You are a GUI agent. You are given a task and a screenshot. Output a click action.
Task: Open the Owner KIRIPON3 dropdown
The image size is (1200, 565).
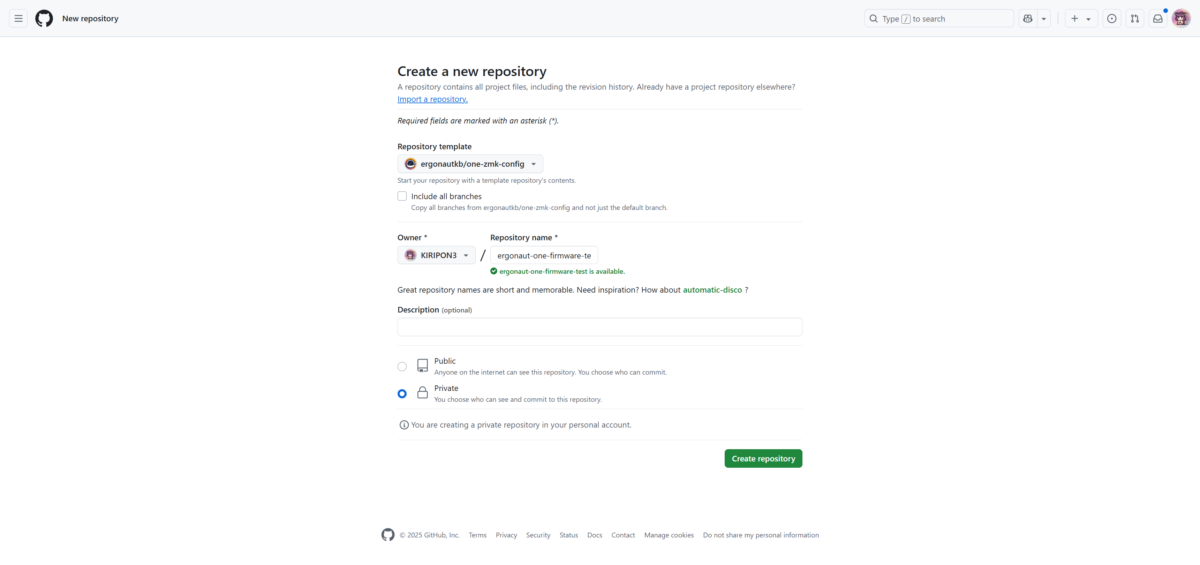[436, 255]
